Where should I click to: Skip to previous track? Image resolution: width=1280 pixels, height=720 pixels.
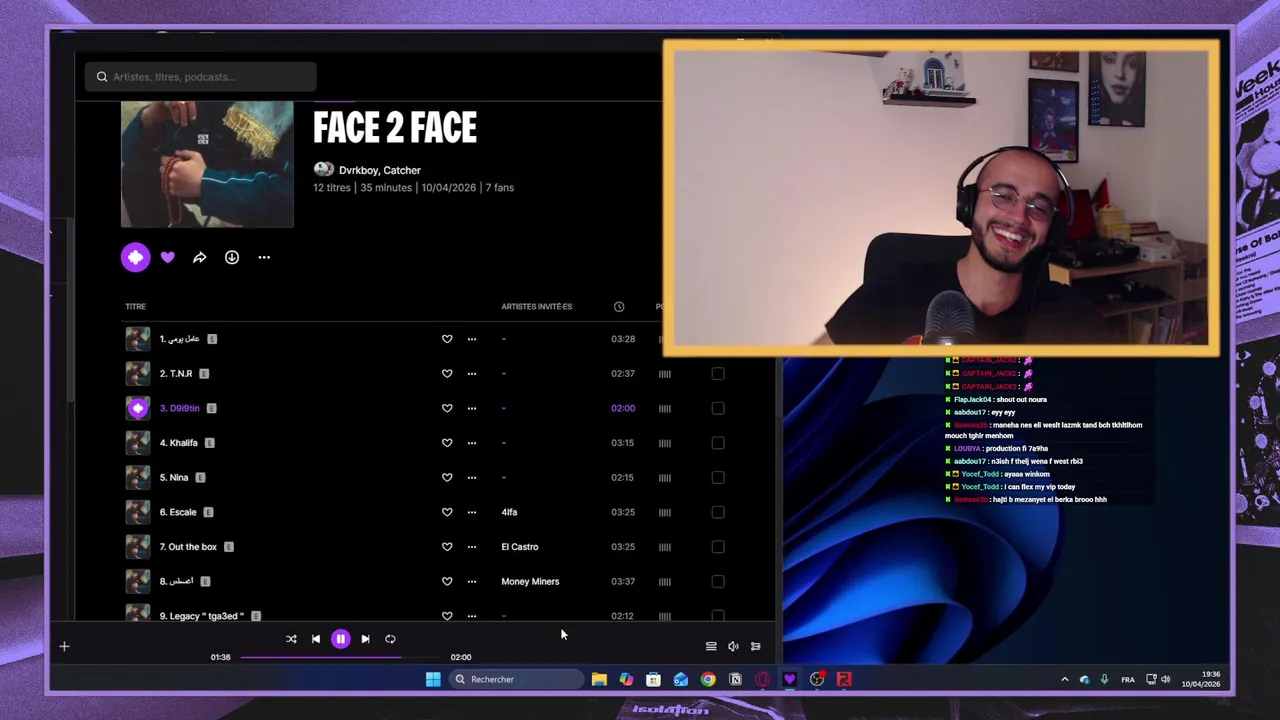(316, 639)
